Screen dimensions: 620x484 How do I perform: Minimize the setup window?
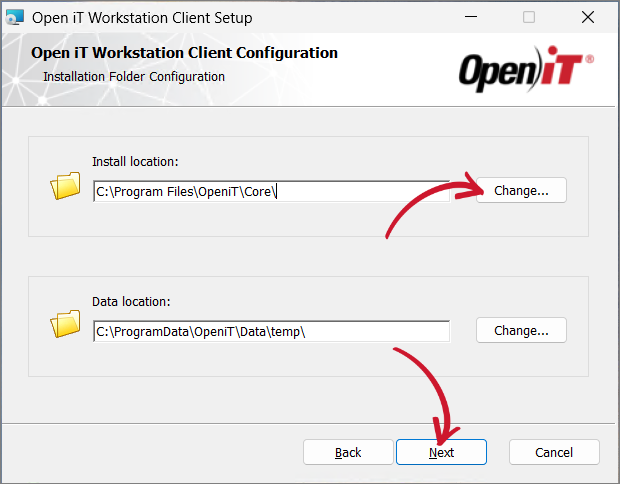(x=471, y=17)
